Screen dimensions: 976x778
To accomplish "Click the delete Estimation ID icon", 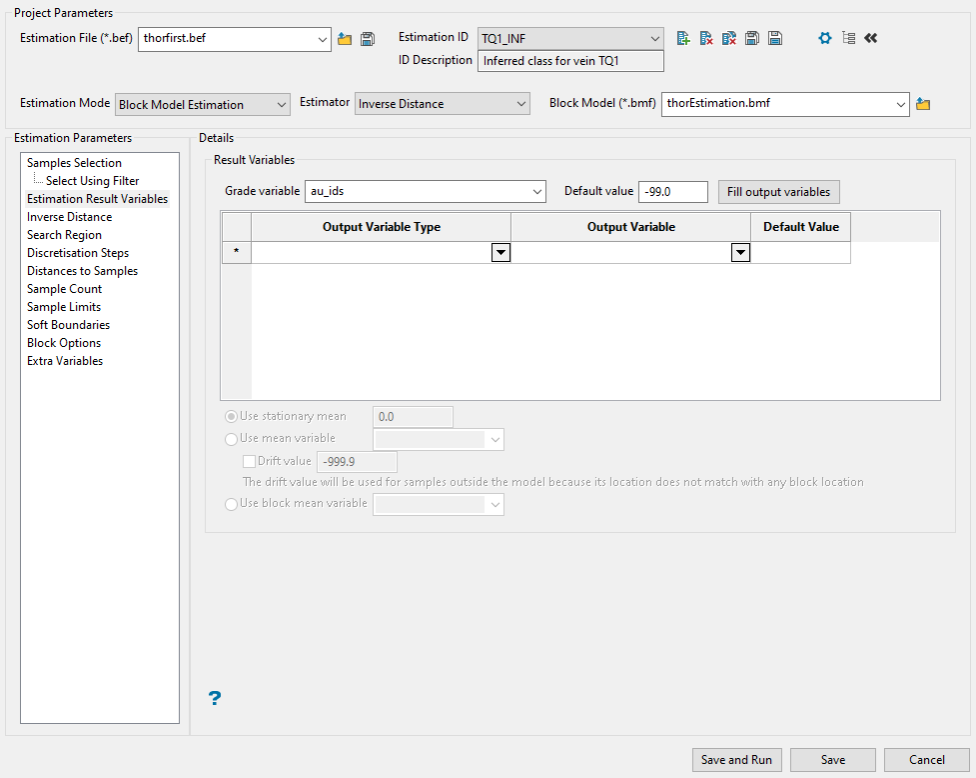I will [706, 38].
